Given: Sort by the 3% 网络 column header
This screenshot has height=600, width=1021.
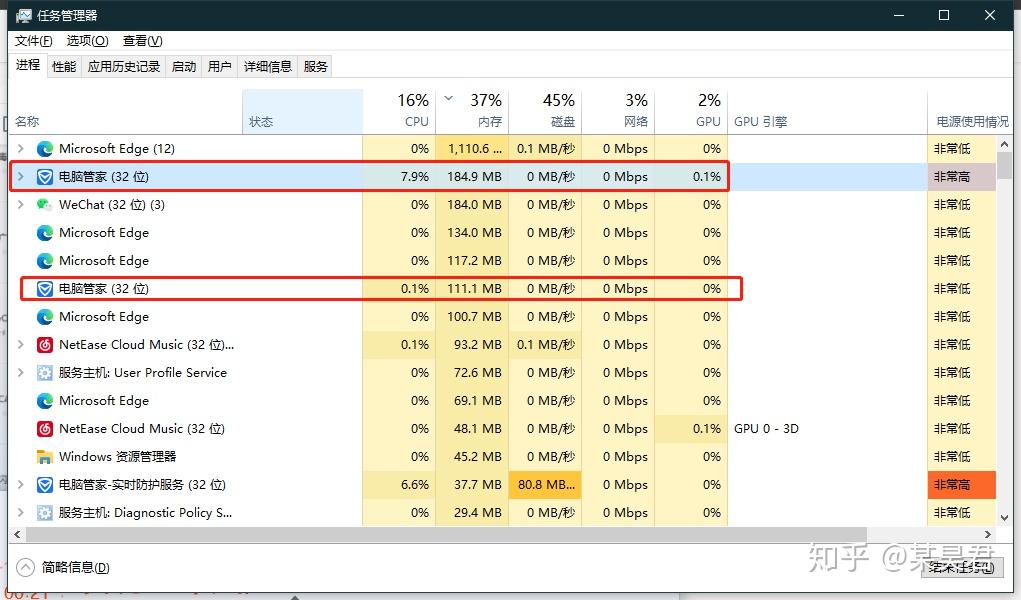Looking at the screenshot, I should coord(618,112).
